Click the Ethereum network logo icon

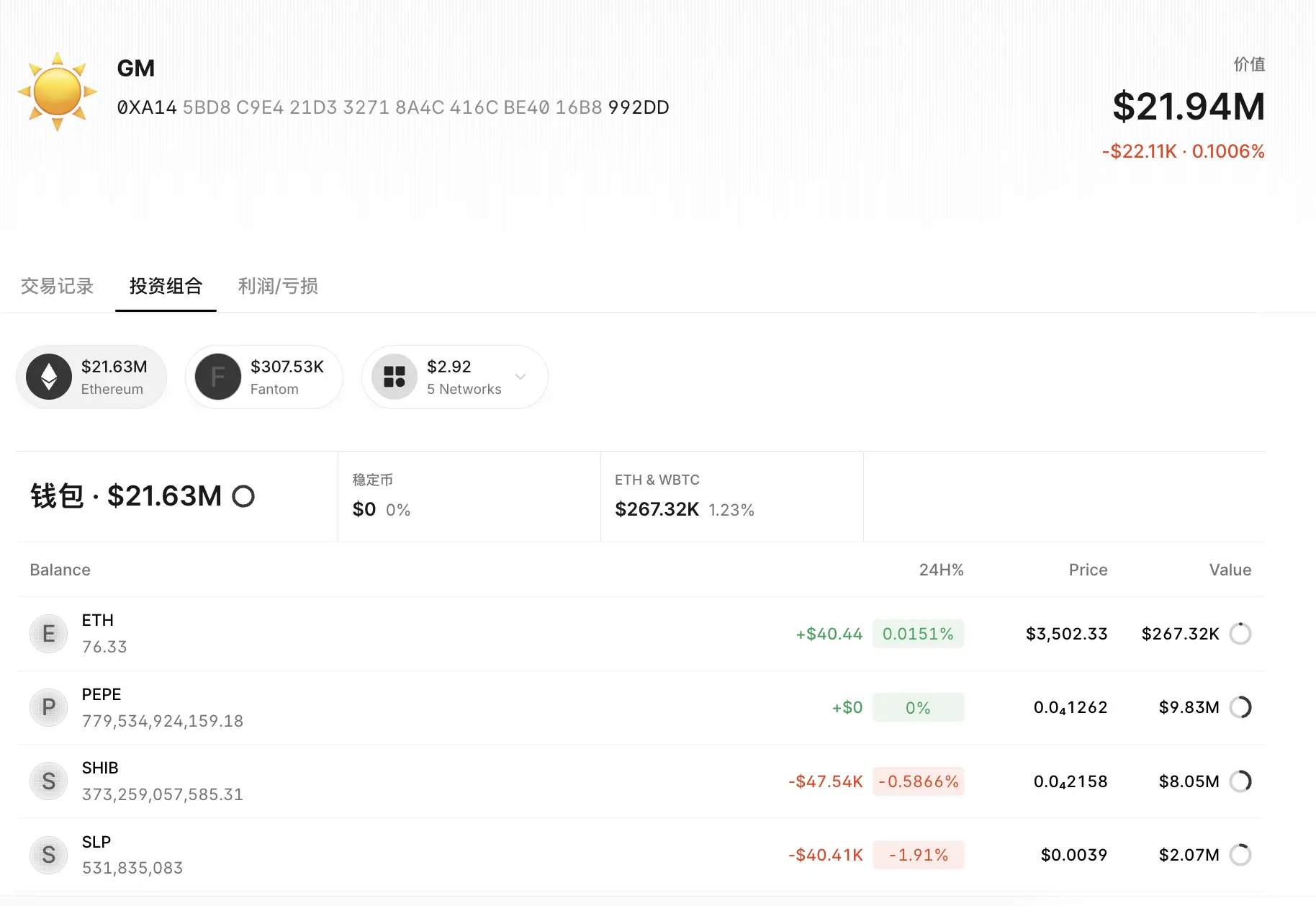point(49,377)
